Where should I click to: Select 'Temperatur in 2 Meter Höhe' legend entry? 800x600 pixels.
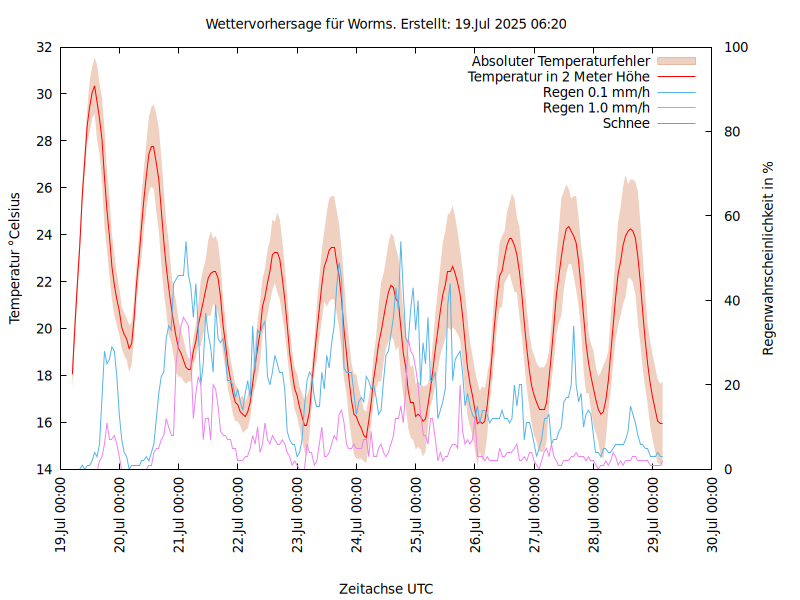pos(558,77)
